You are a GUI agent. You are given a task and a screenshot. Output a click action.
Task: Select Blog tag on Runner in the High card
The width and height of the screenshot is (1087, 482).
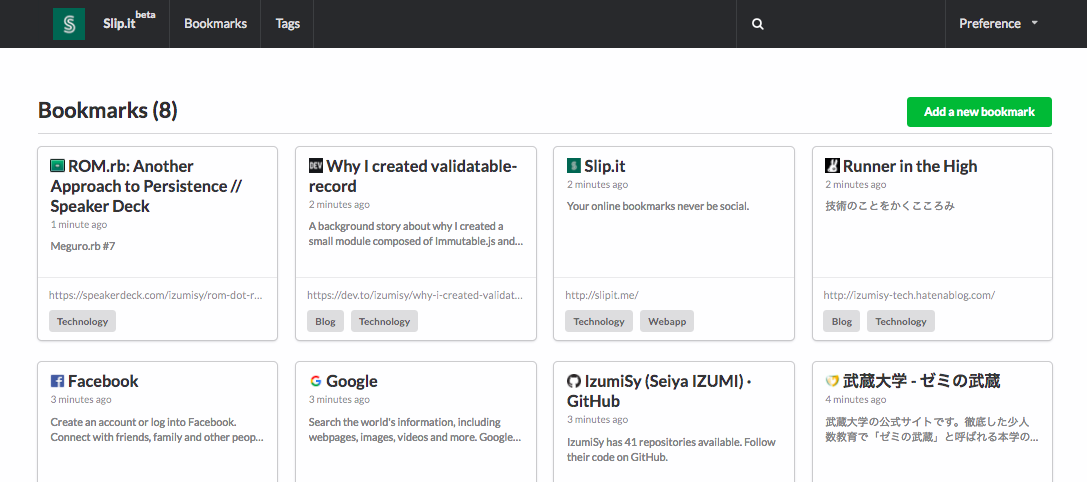click(842, 321)
